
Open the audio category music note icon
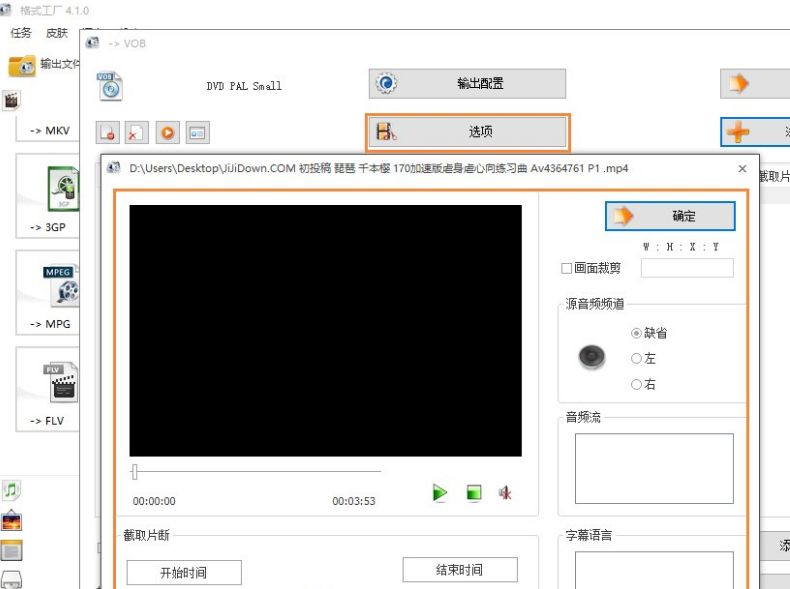(x=11, y=490)
